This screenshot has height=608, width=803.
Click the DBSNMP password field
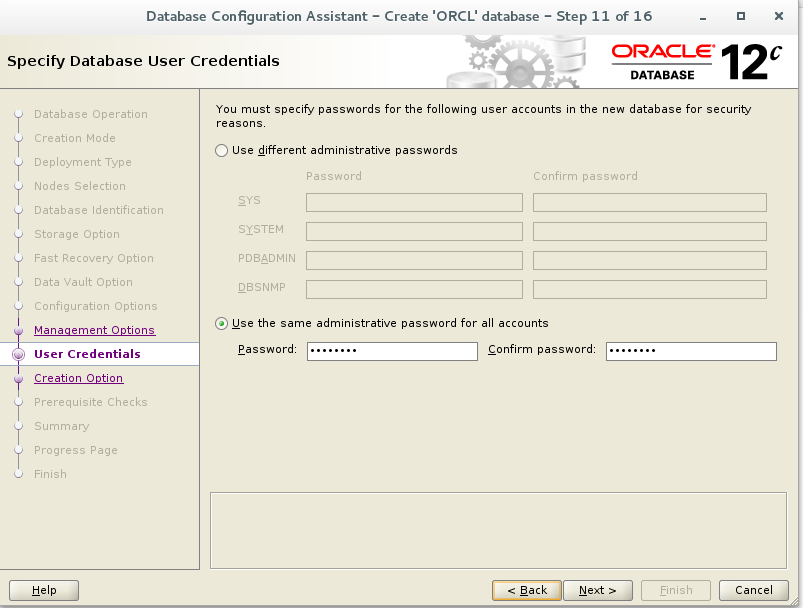pyautogui.click(x=414, y=289)
